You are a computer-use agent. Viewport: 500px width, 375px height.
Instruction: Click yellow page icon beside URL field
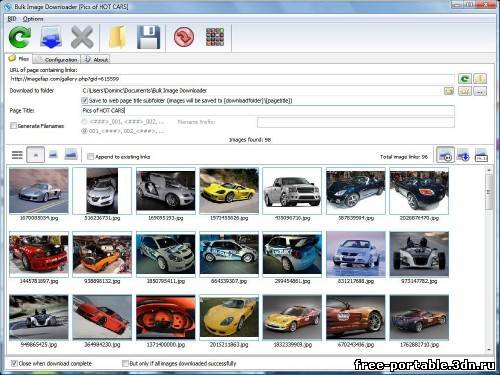click(480, 79)
